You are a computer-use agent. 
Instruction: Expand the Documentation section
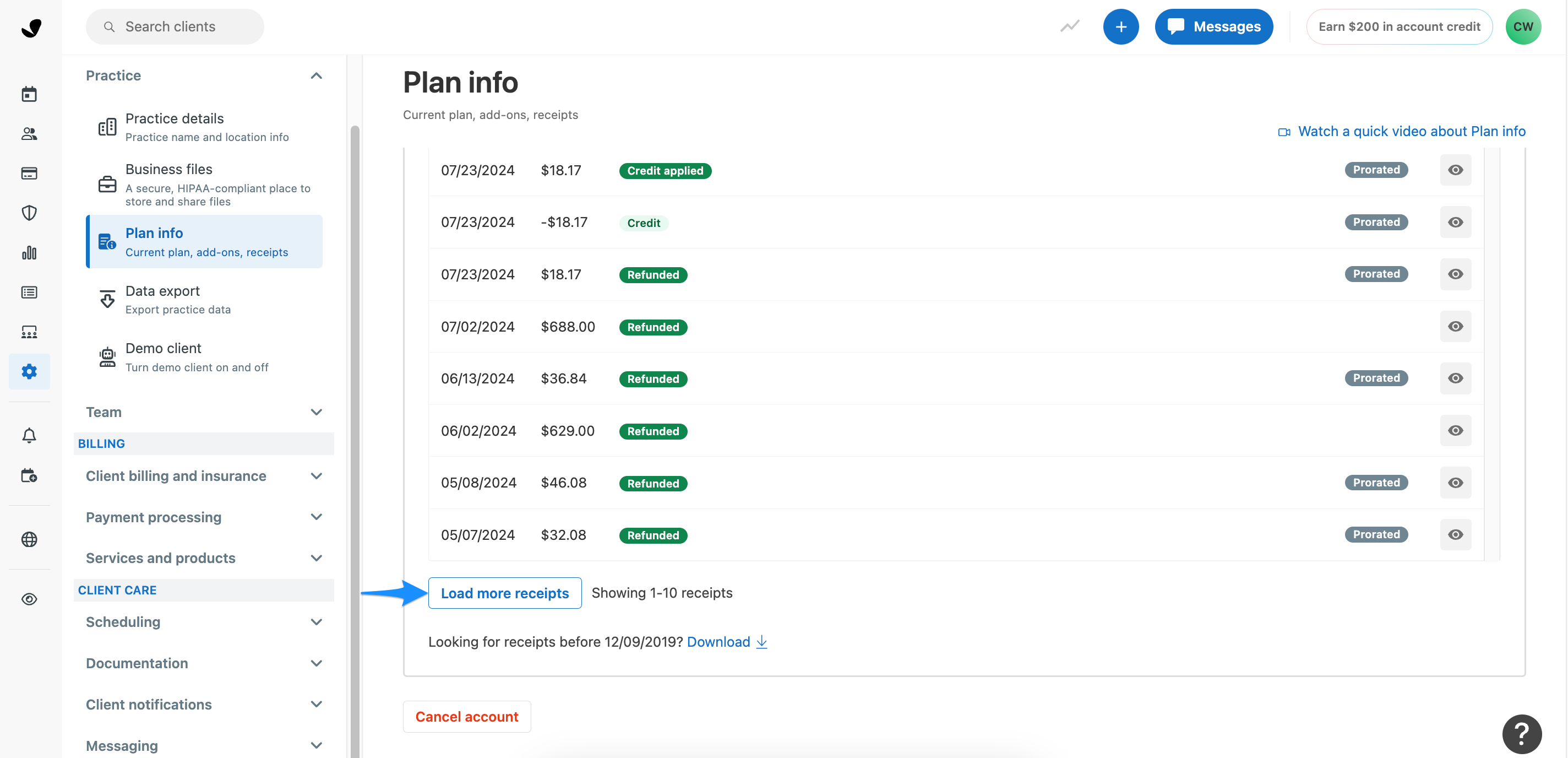(x=316, y=663)
